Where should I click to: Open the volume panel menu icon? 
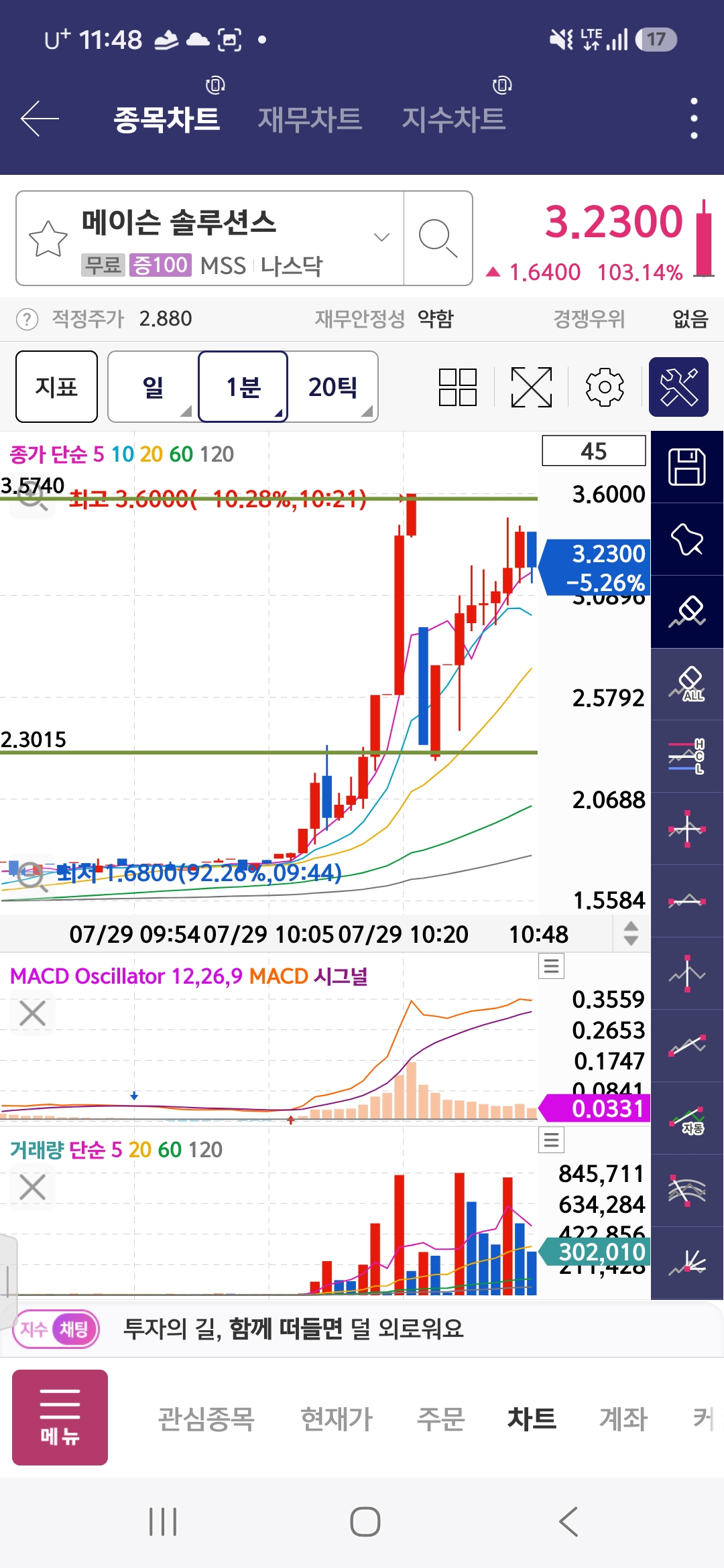tap(552, 1139)
